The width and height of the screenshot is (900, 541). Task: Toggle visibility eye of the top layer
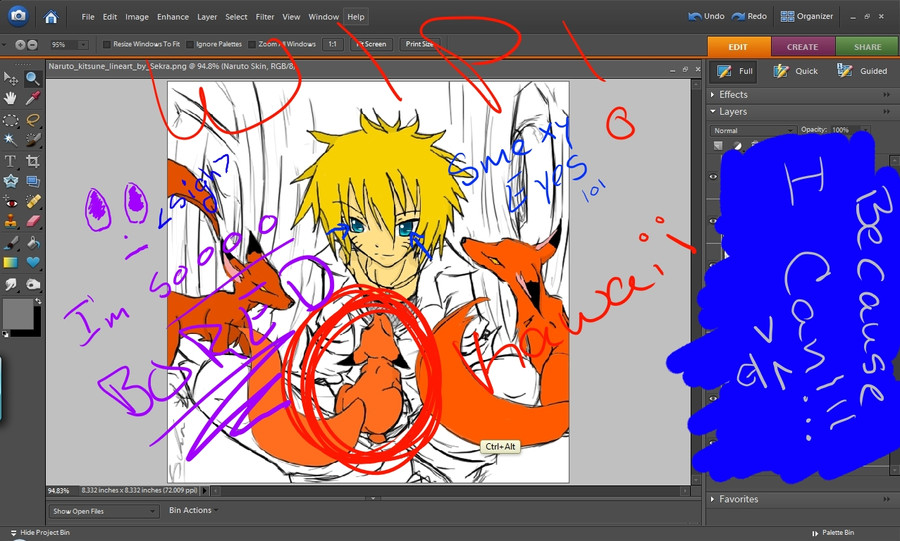pos(713,177)
